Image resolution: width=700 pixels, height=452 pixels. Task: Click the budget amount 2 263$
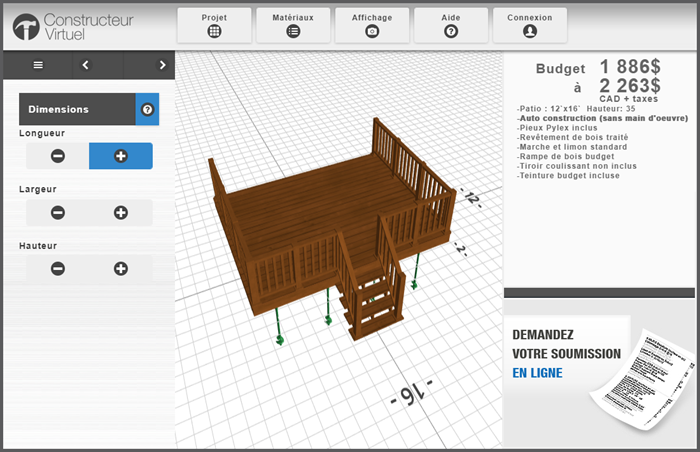[x=630, y=85]
